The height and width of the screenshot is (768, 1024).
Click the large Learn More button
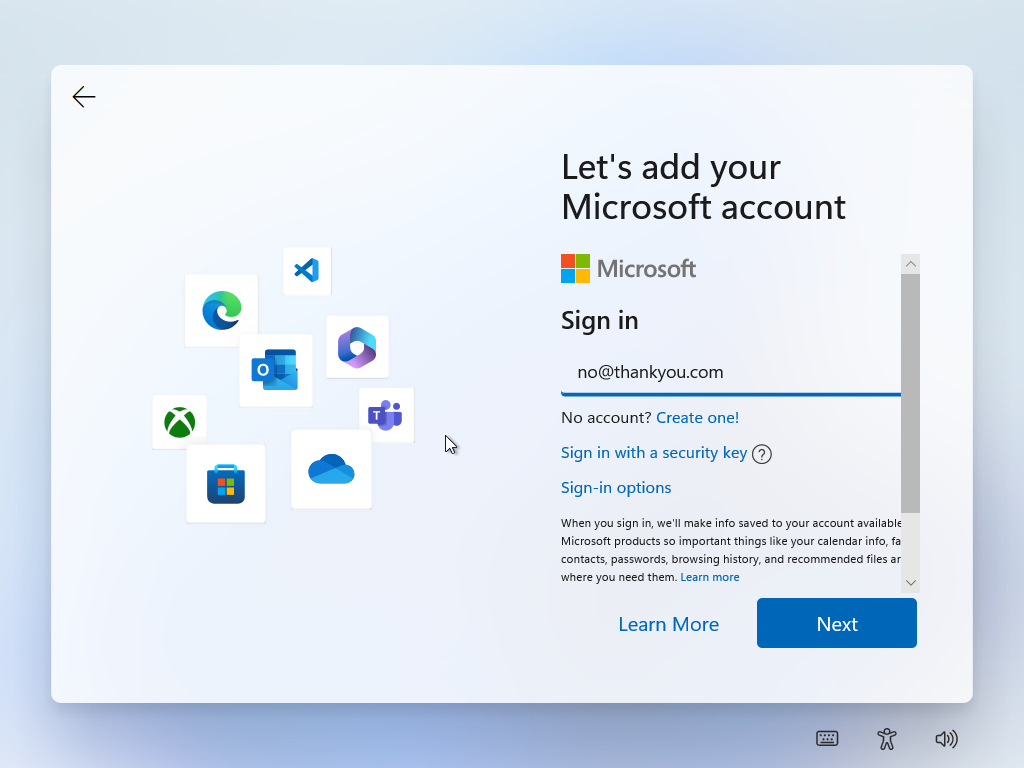[x=669, y=624]
